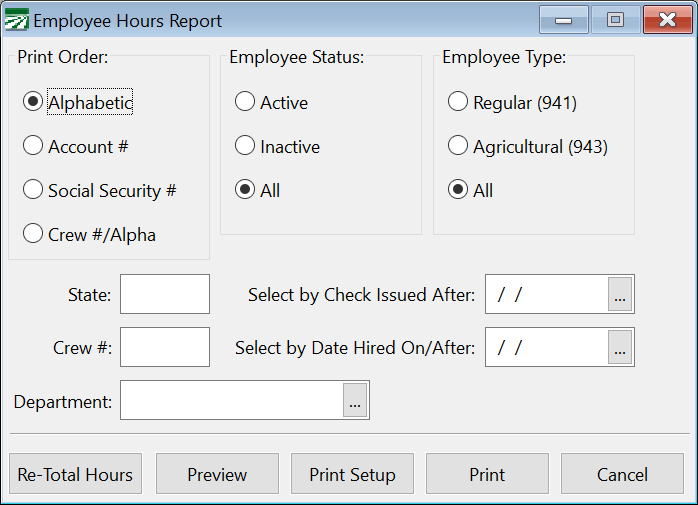
Task: Open Print Setup dialog
Action: pyautogui.click(x=352, y=474)
